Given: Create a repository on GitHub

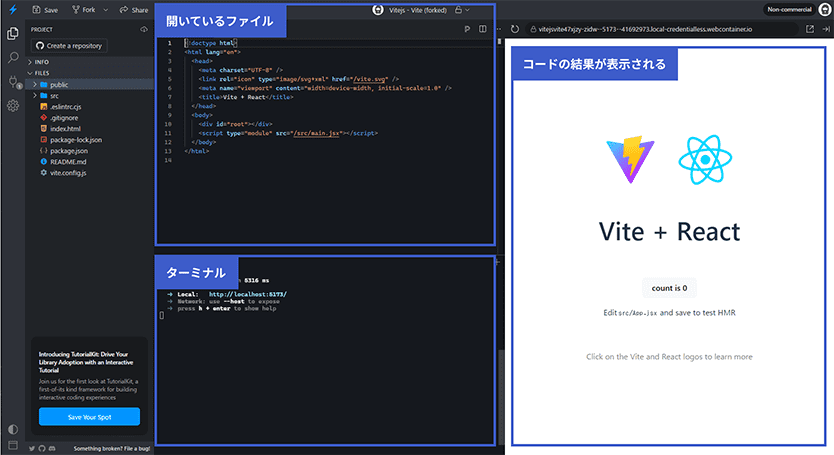Looking at the screenshot, I should tap(69, 46).
